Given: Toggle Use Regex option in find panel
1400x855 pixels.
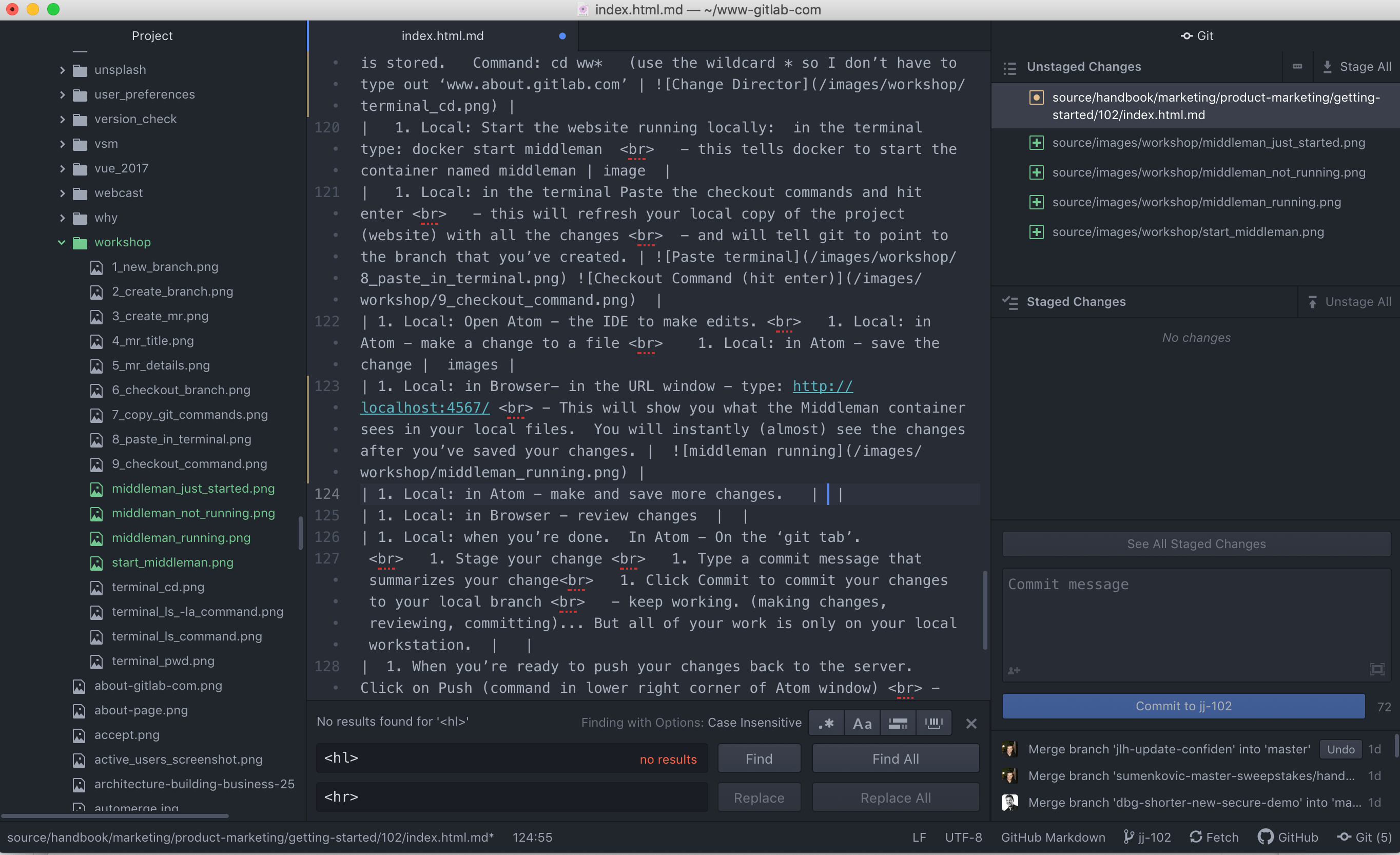Looking at the screenshot, I should point(826,723).
